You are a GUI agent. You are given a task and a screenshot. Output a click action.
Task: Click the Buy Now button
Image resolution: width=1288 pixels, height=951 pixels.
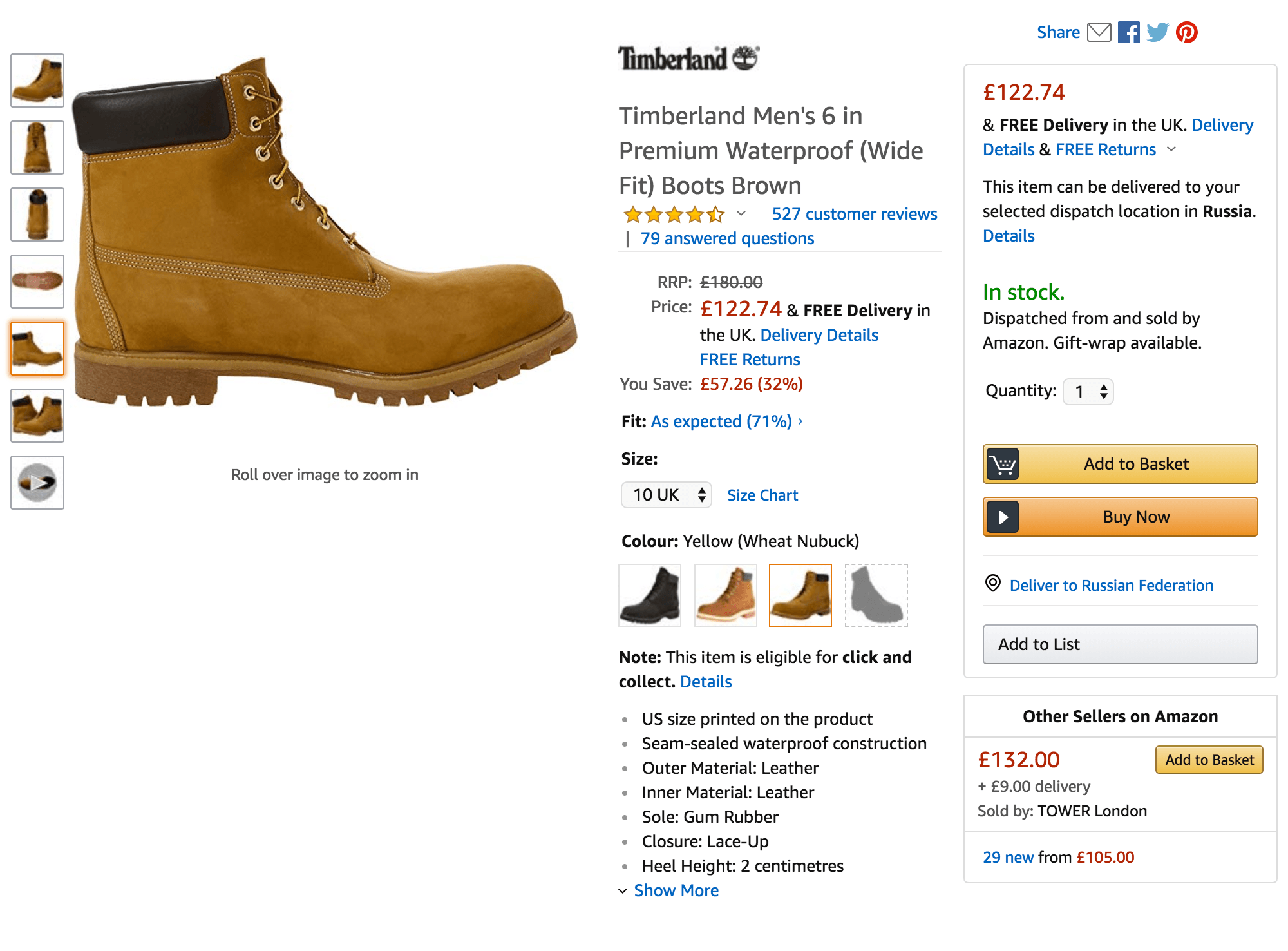(1120, 517)
